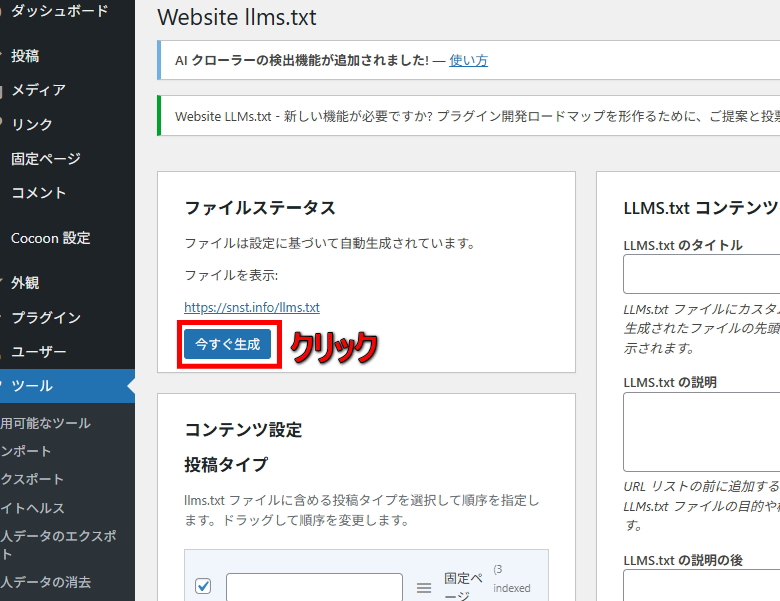Open the プラグイン menu
The width and height of the screenshot is (780, 601).
pos(45,317)
